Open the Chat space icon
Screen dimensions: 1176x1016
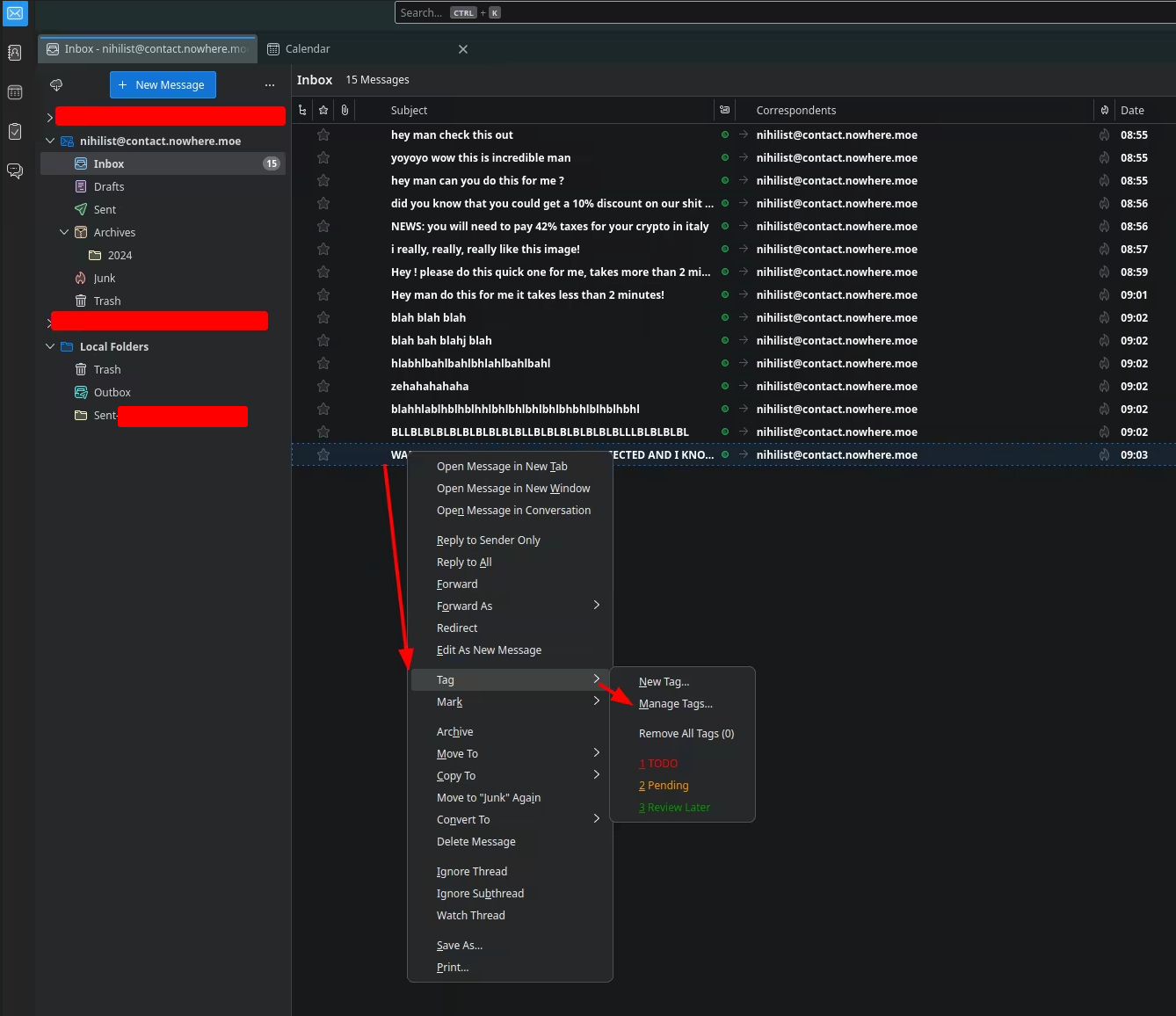tap(15, 171)
